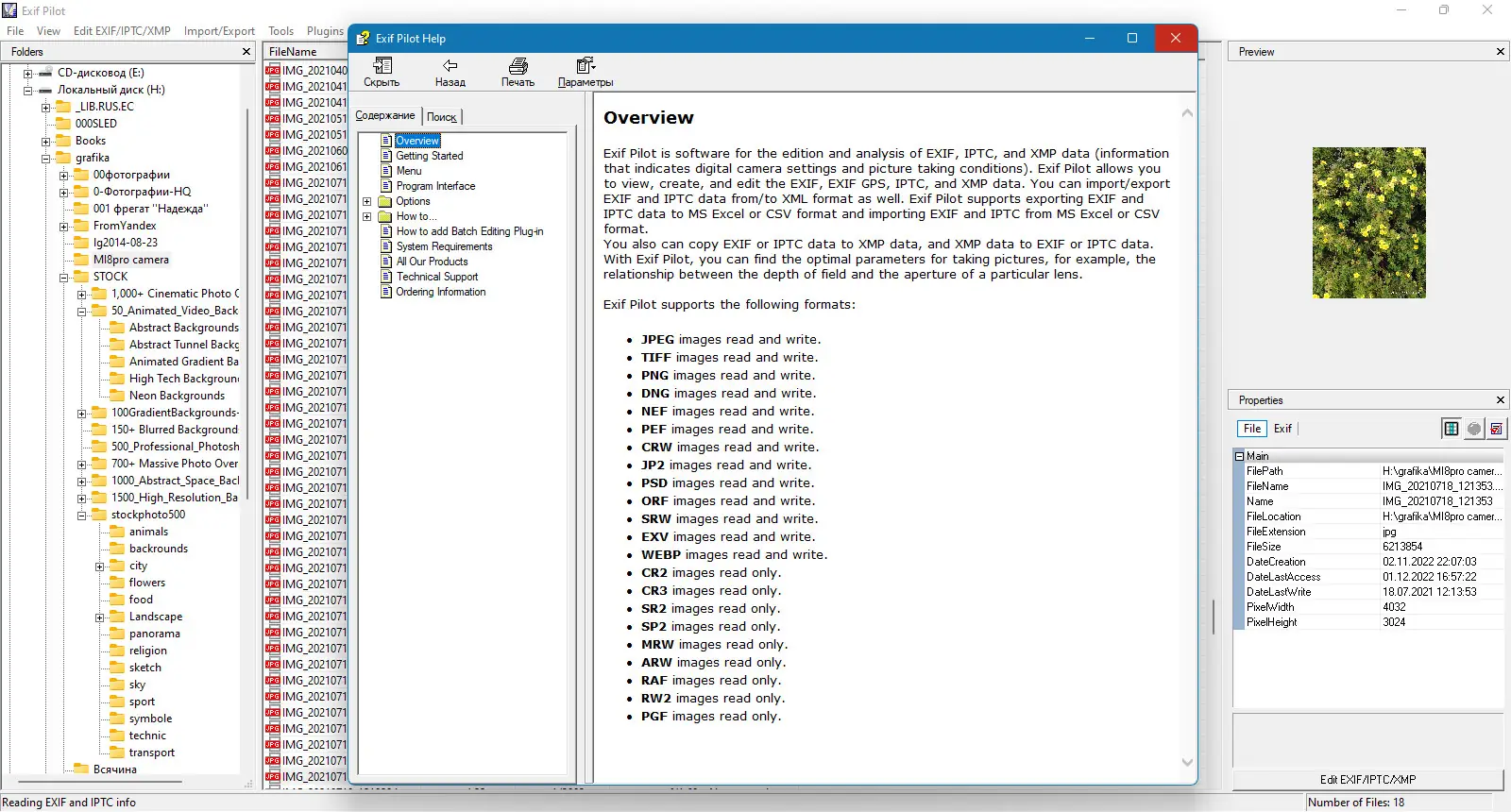1511x812 pixels.
Task: Switch to the Exif tab in Properties
Action: pyautogui.click(x=1282, y=429)
